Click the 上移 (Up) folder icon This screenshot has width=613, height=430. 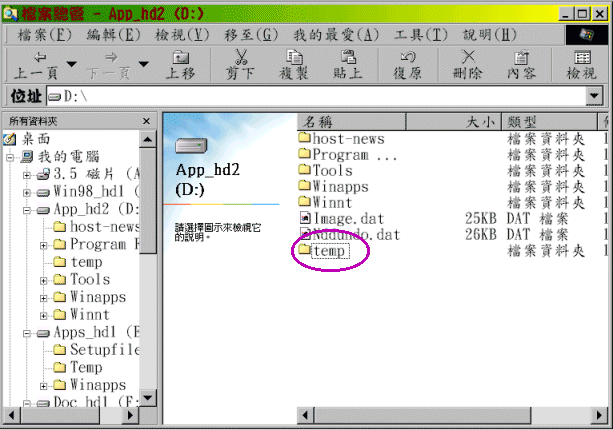[180, 58]
